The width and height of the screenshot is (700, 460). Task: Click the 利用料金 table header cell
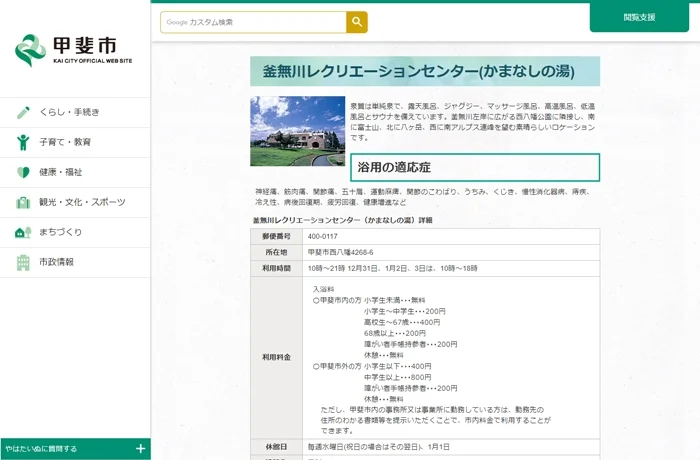coord(276,357)
